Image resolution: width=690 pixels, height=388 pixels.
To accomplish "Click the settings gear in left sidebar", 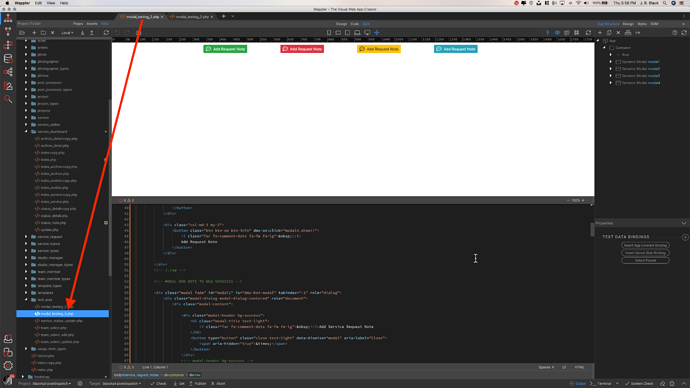I will point(8,366).
